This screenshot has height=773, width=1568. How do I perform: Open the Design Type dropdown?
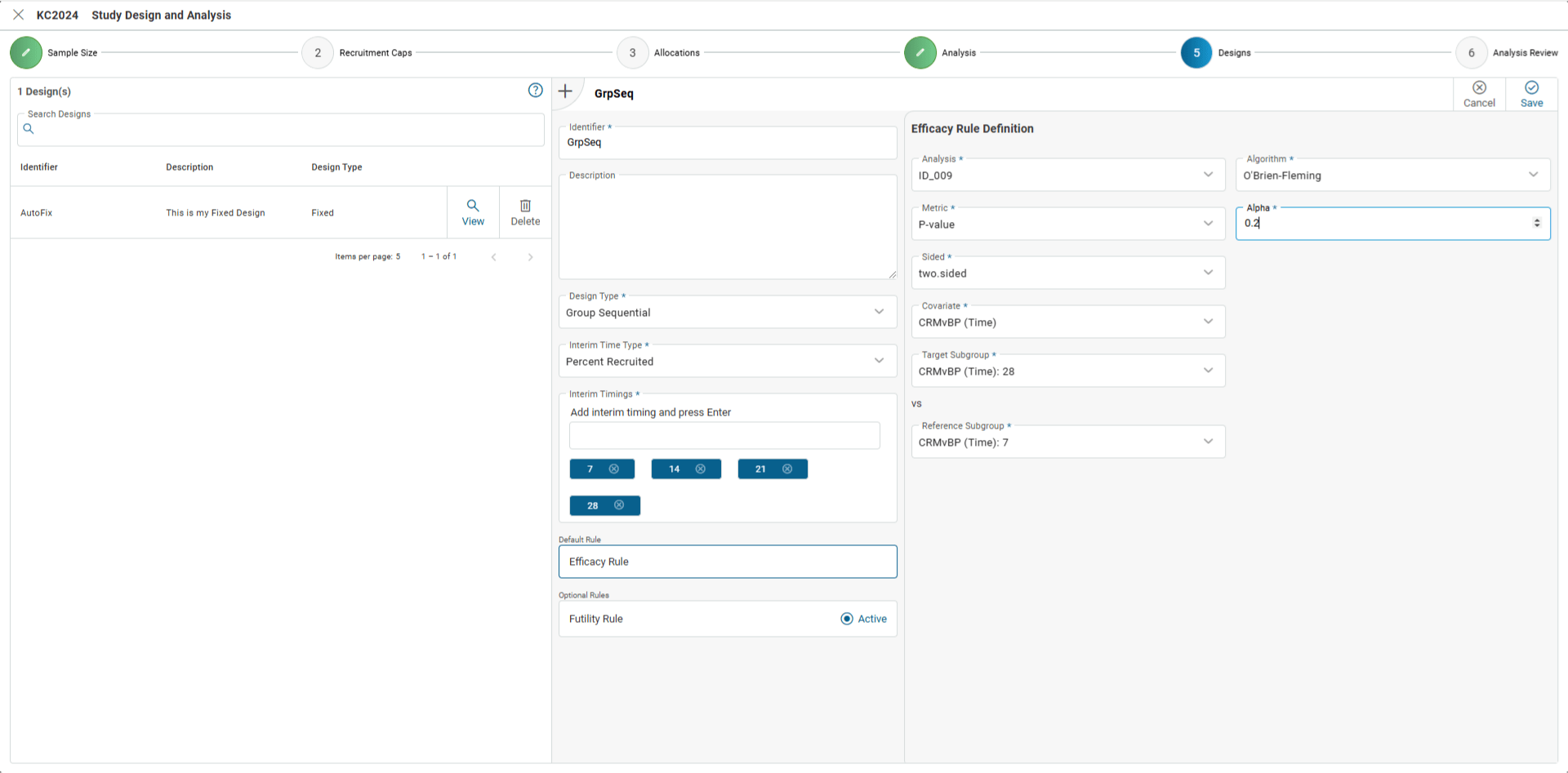click(728, 312)
